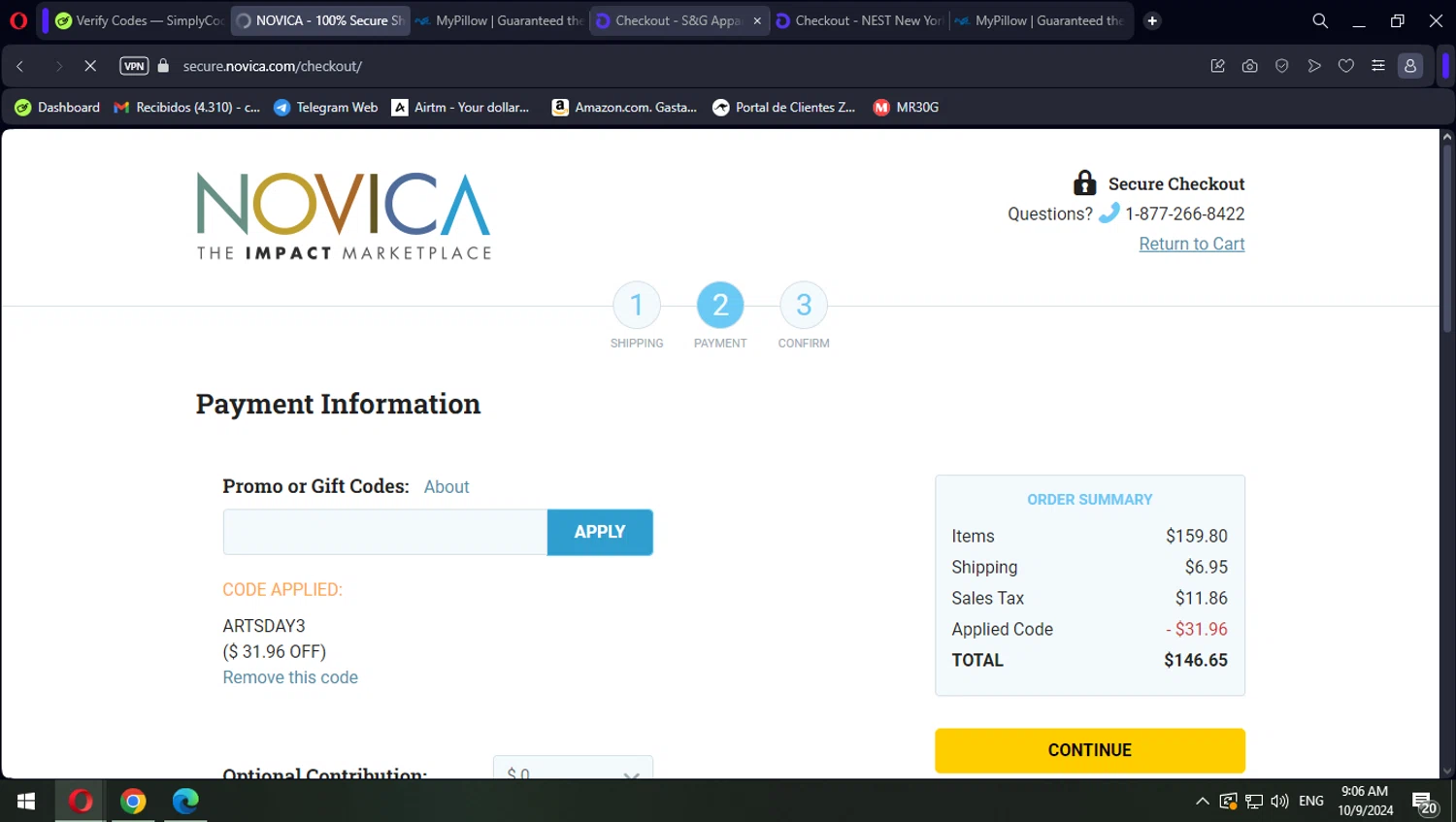Open the Optional Contribution dropdown
Viewport: 1456px width, 822px height.
[x=573, y=768]
